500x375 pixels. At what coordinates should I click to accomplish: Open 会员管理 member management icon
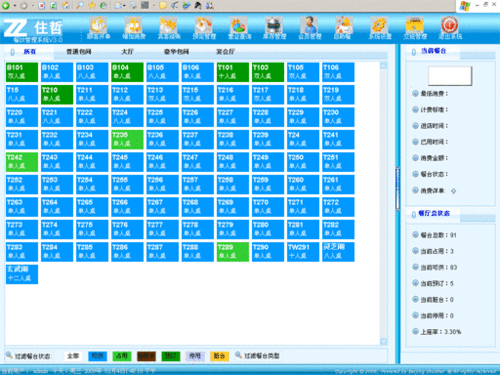pyautogui.click(x=309, y=28)
